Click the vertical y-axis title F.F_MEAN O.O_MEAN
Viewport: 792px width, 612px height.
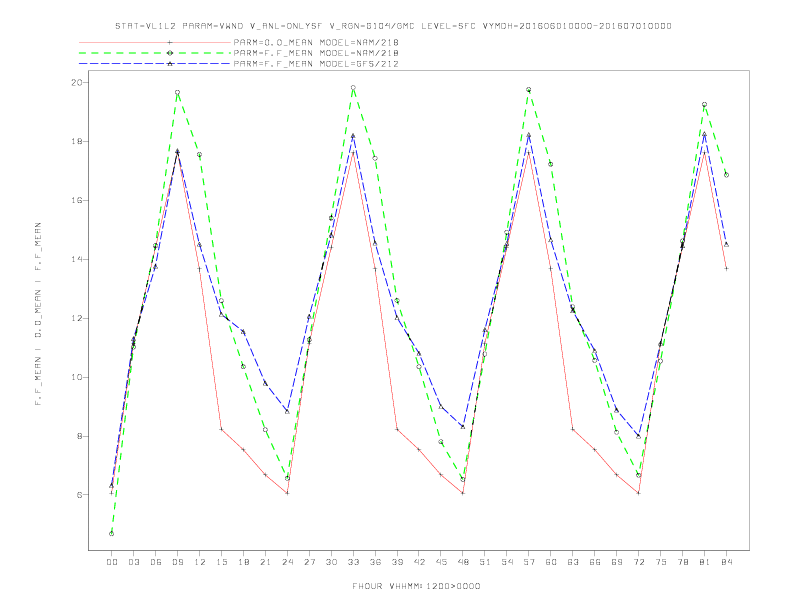38,314
